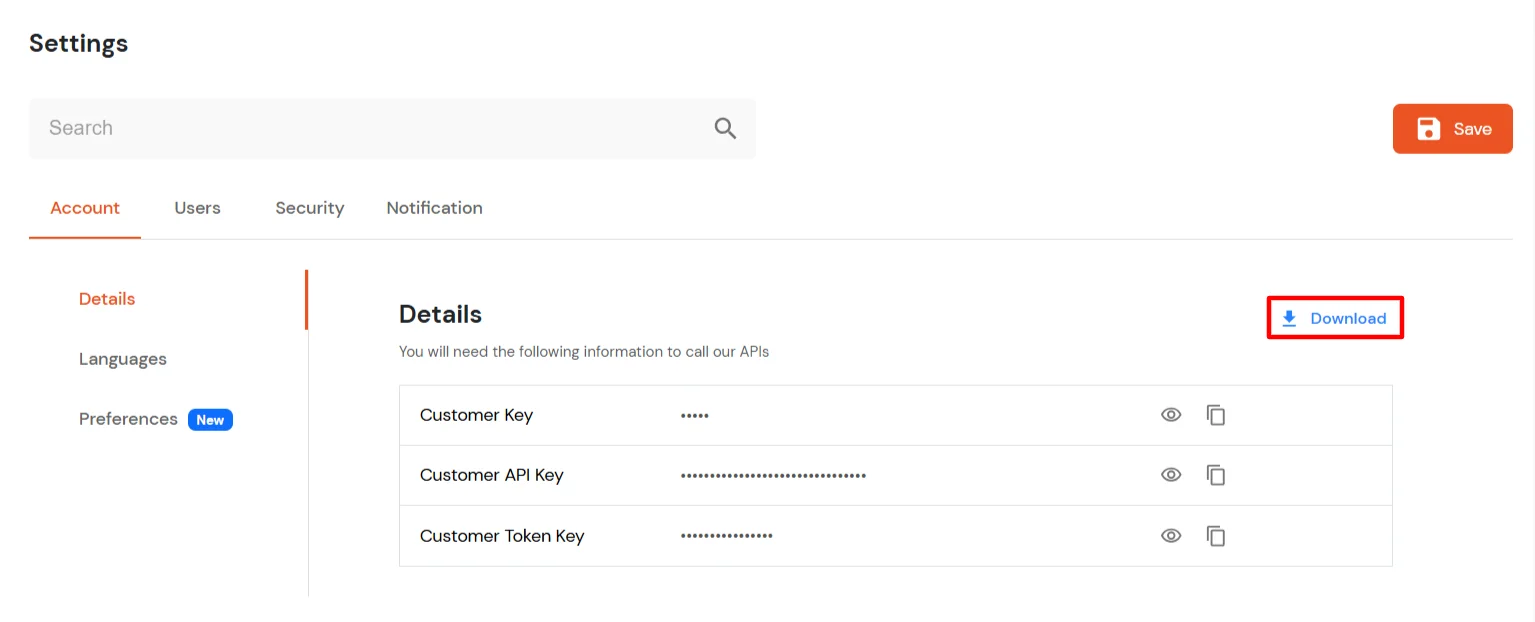
Task: Click the copy icon in the middle row
Action: pyautogui.click(x=1216, y=475)
